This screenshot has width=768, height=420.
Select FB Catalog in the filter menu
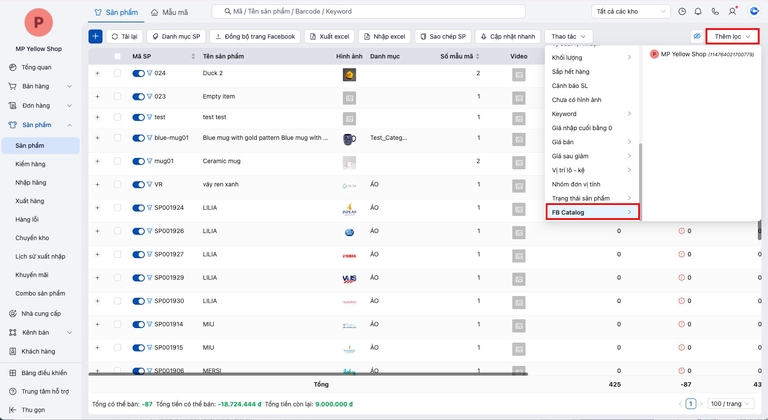click(591, 212)
